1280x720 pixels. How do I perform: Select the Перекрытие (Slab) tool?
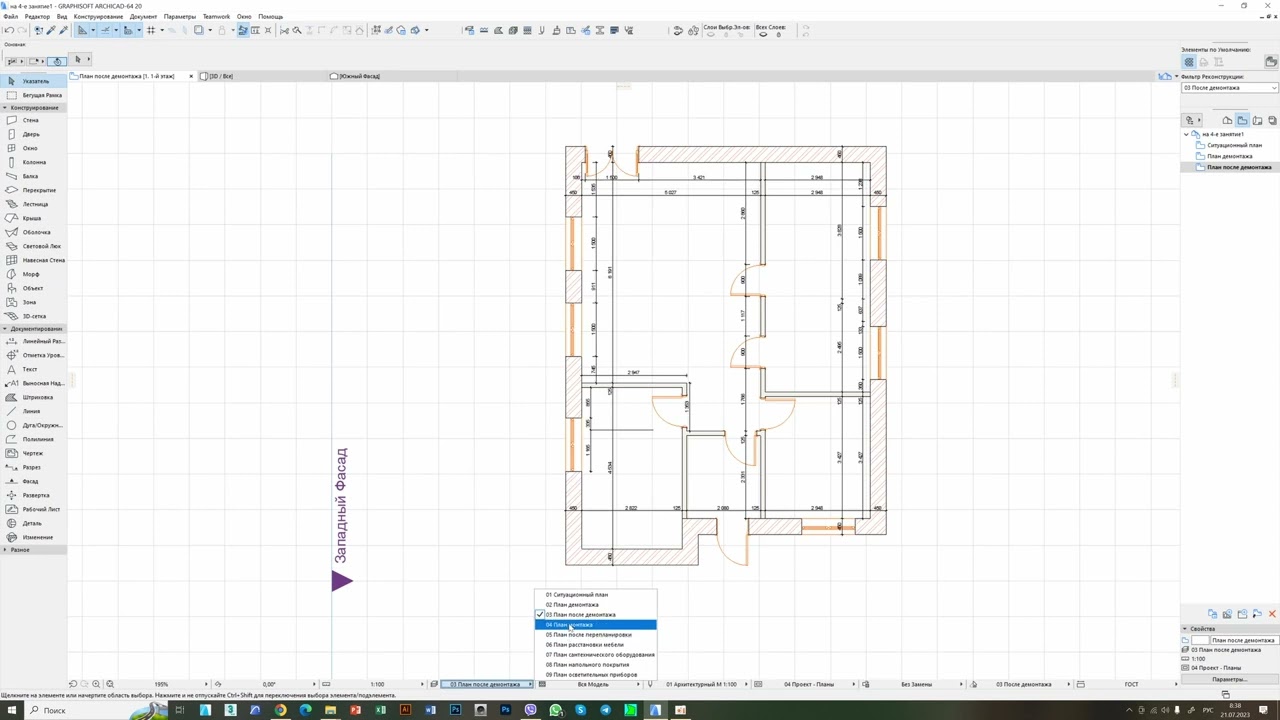39,190
